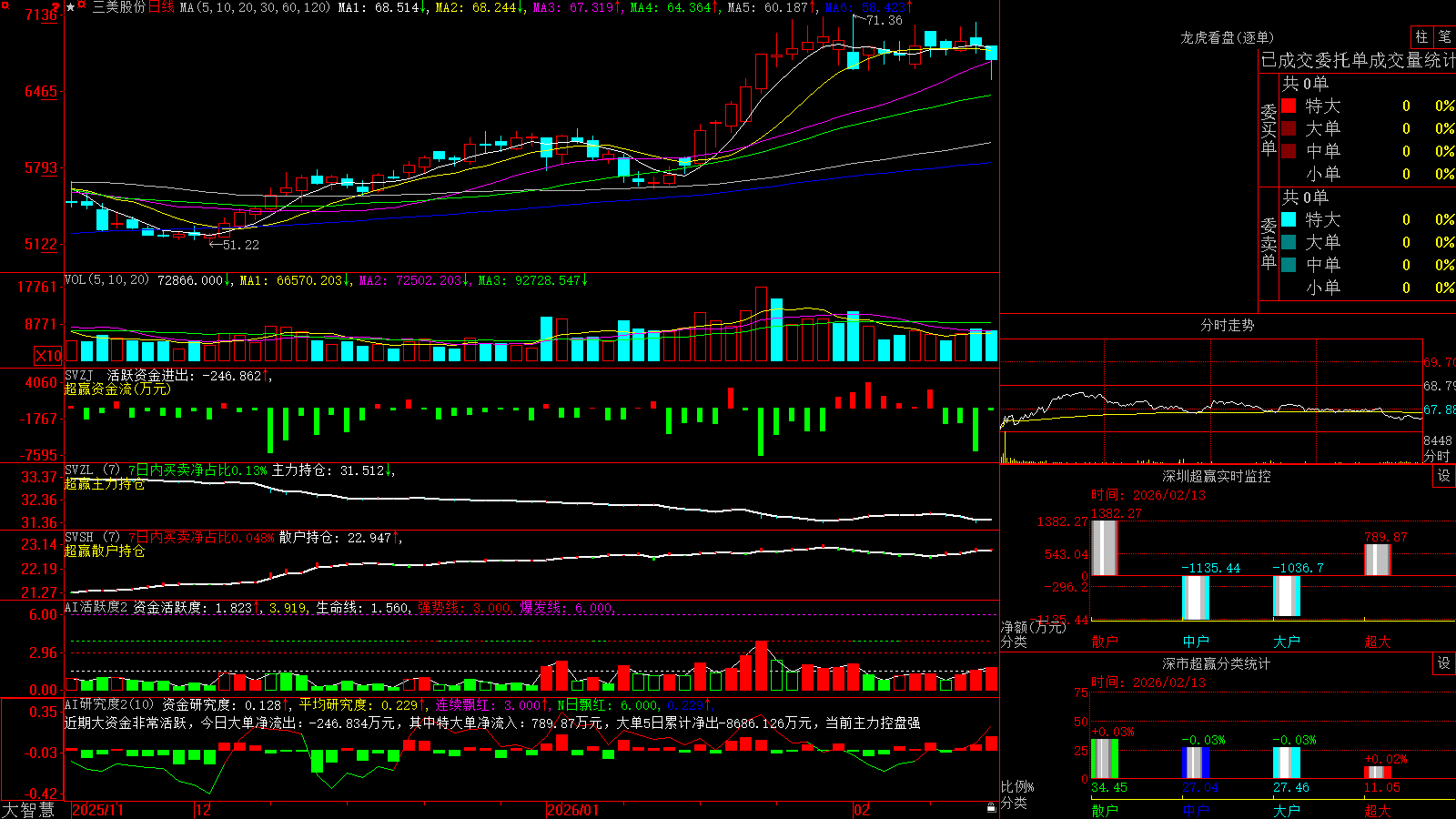Click dark red 大单 buy-order swatch
1456x819 pixels.
tap(1289, 128)
